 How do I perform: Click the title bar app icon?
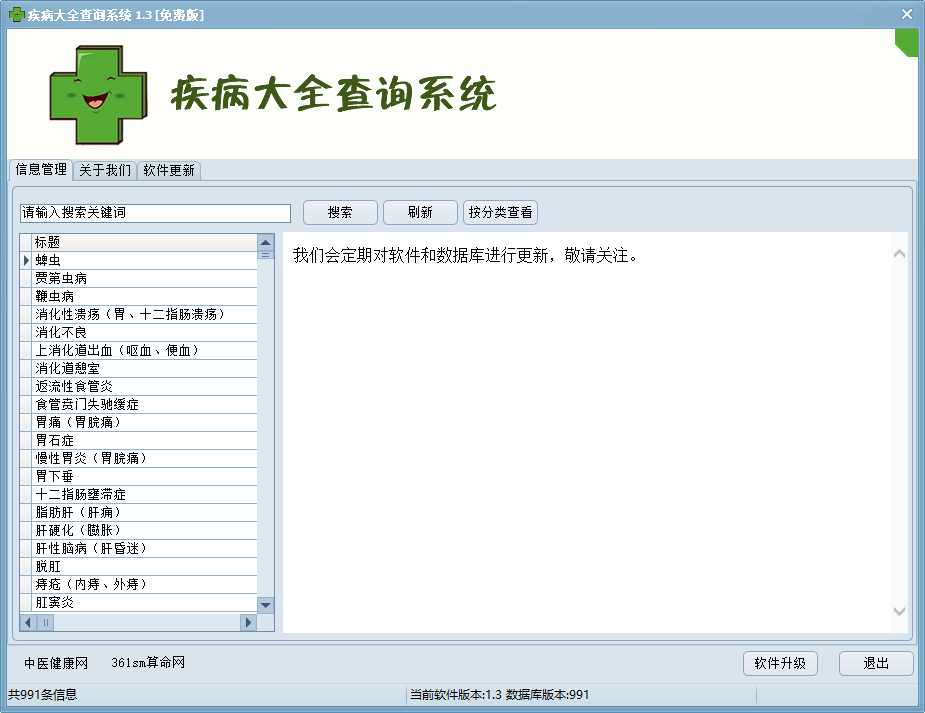16,14
